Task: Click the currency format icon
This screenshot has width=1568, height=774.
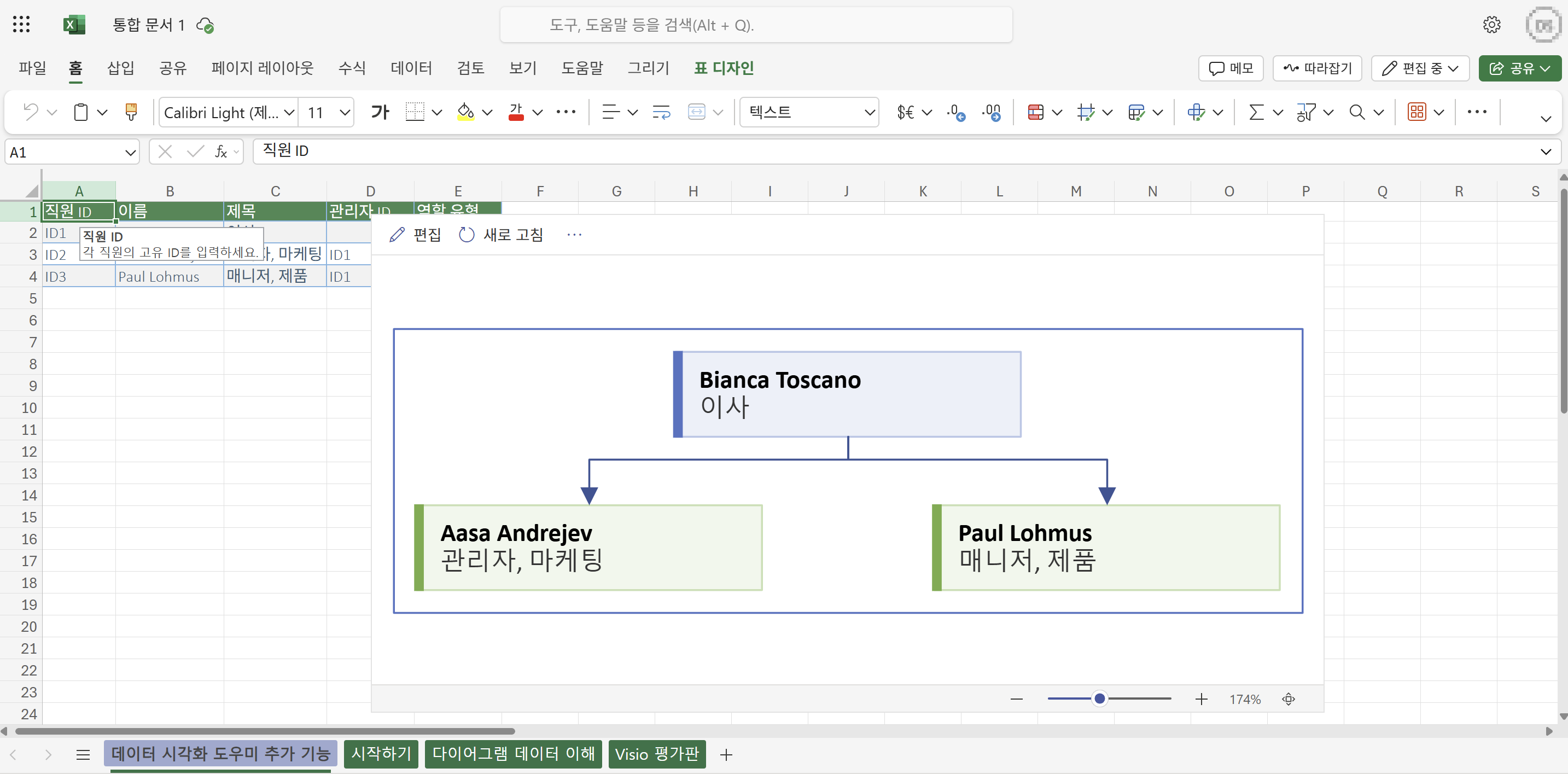Action: (905, 112)
